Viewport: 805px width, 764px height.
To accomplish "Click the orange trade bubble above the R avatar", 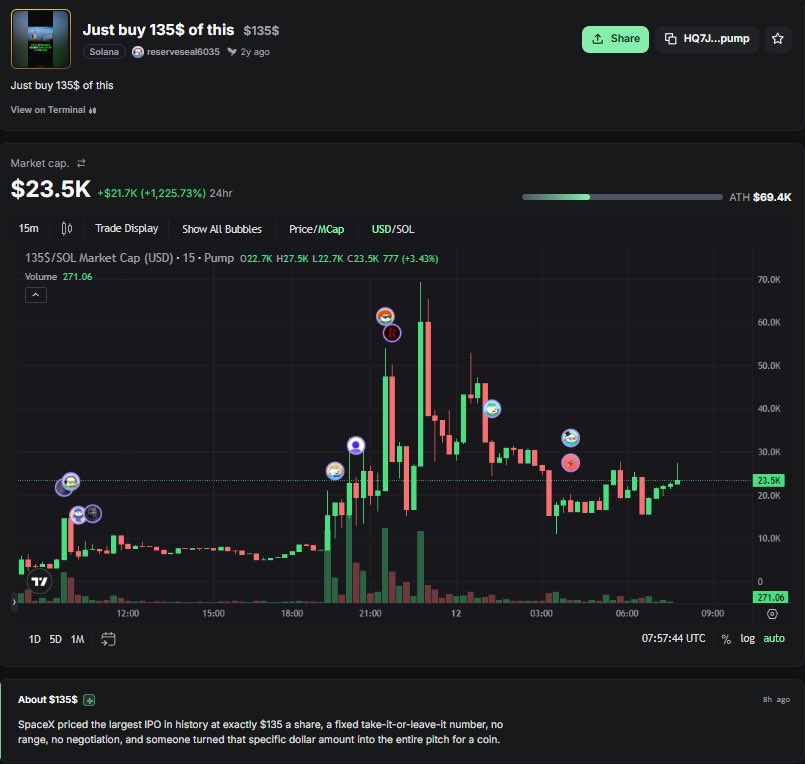I will [385, 316].
